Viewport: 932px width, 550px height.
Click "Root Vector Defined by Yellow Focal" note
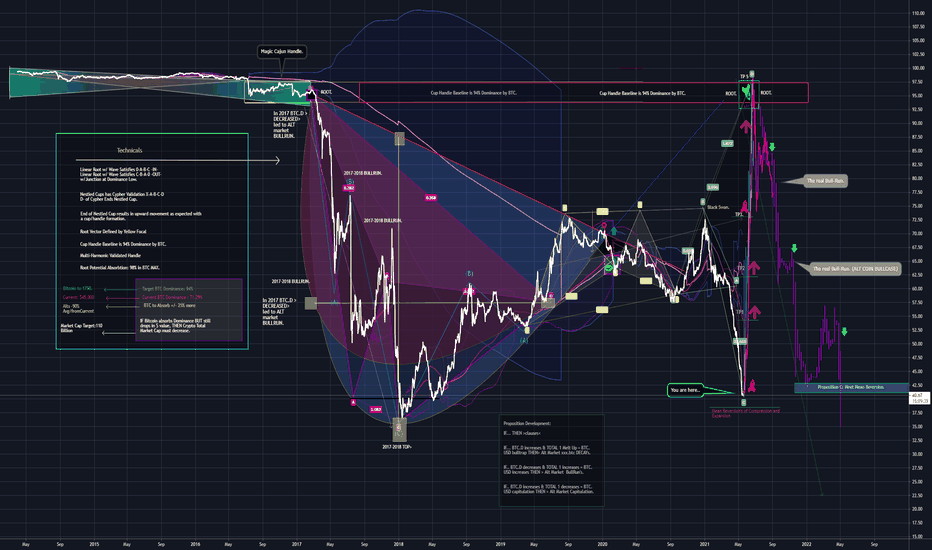[113, 231]
